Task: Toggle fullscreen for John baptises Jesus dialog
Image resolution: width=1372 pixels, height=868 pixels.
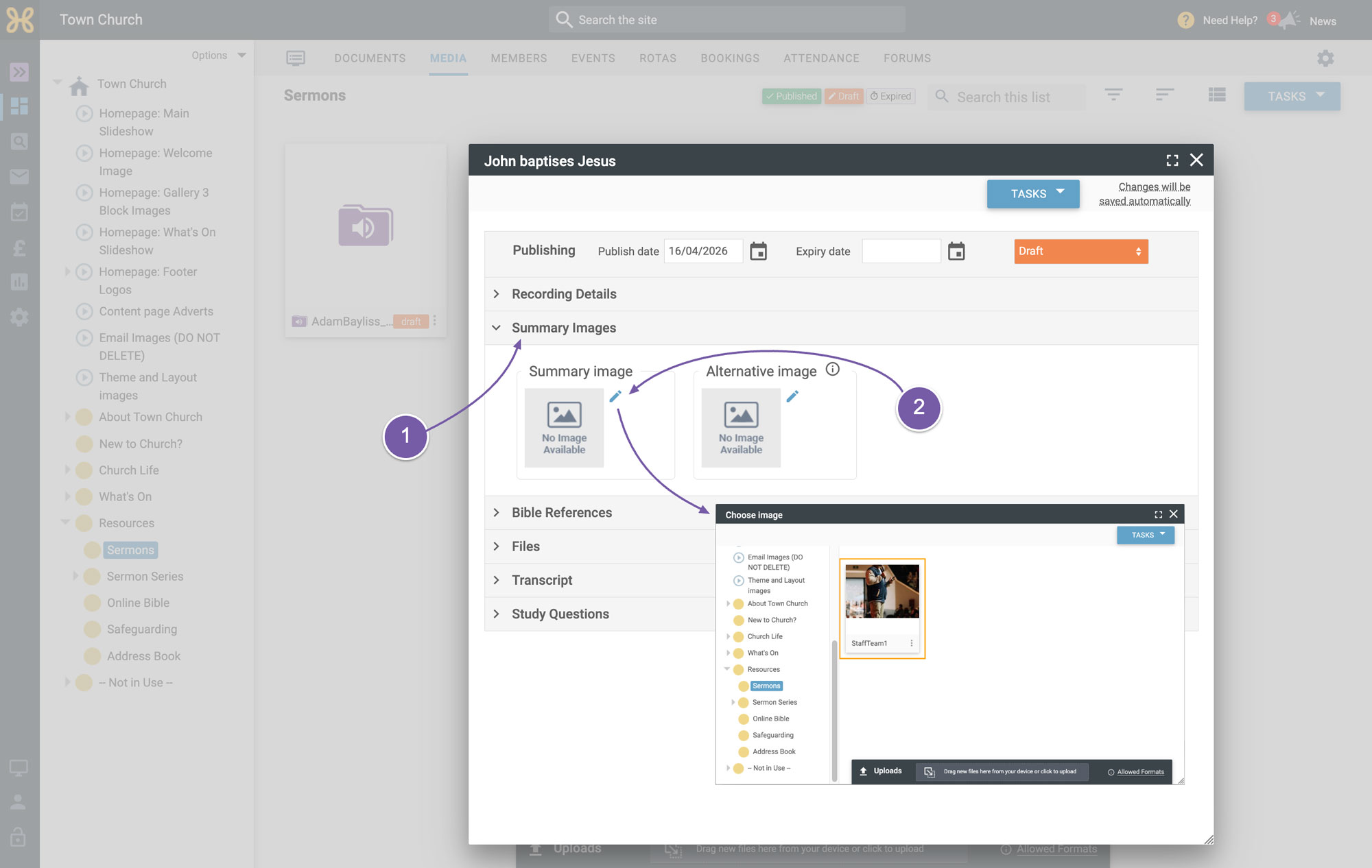Action: click(x=1172, y=160)
